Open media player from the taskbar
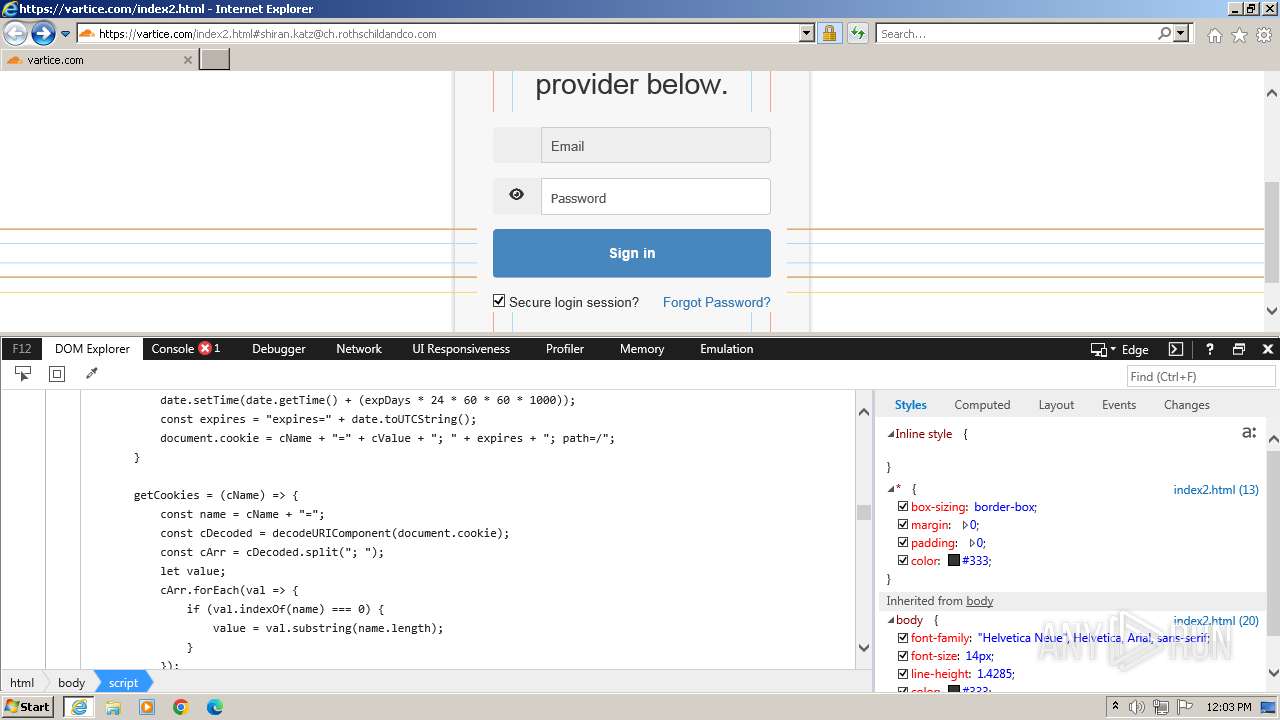1280x720 pixels. (147, 707)
